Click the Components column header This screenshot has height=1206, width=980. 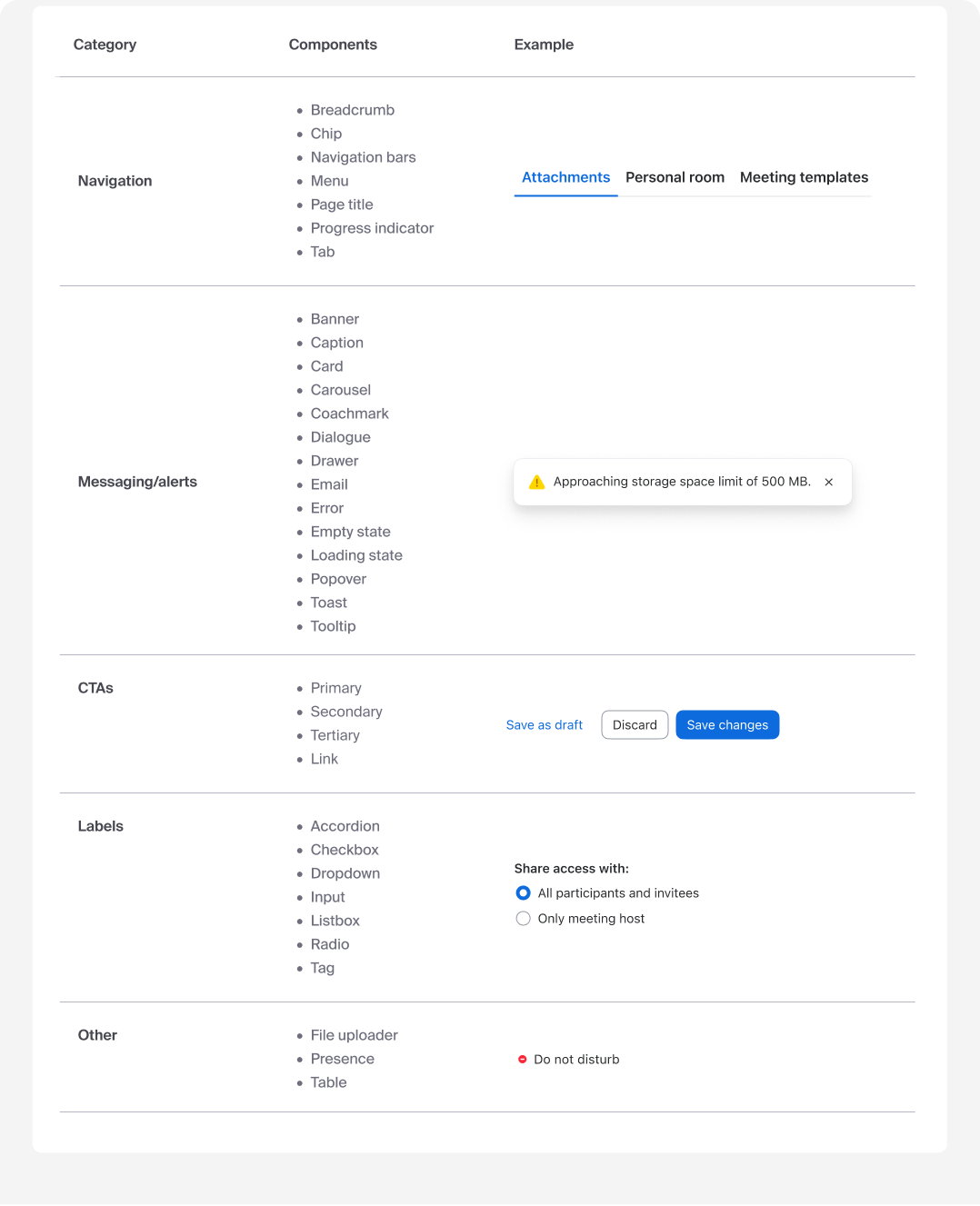[333, 45]
